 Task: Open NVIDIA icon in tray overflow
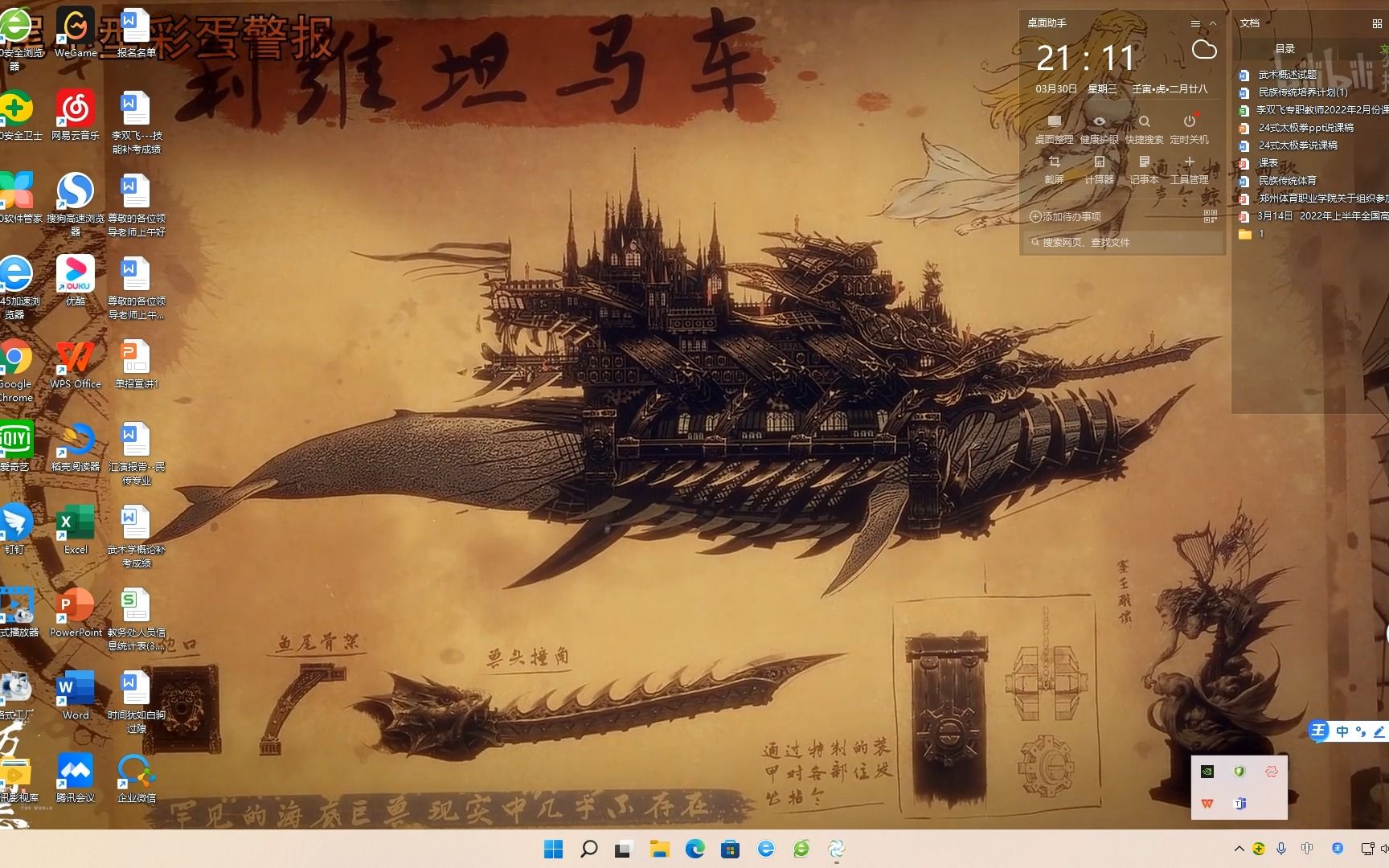click(x=1207, y=772)
